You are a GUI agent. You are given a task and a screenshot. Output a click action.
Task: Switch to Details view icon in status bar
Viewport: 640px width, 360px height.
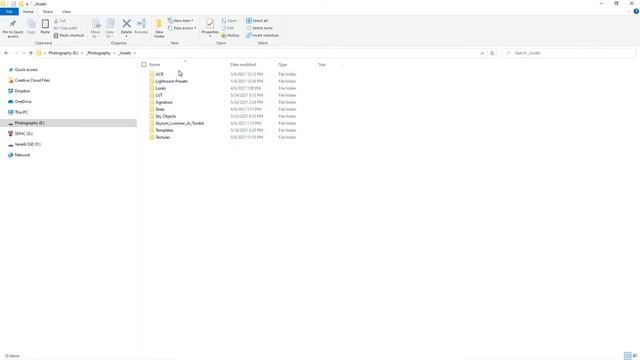627,356
